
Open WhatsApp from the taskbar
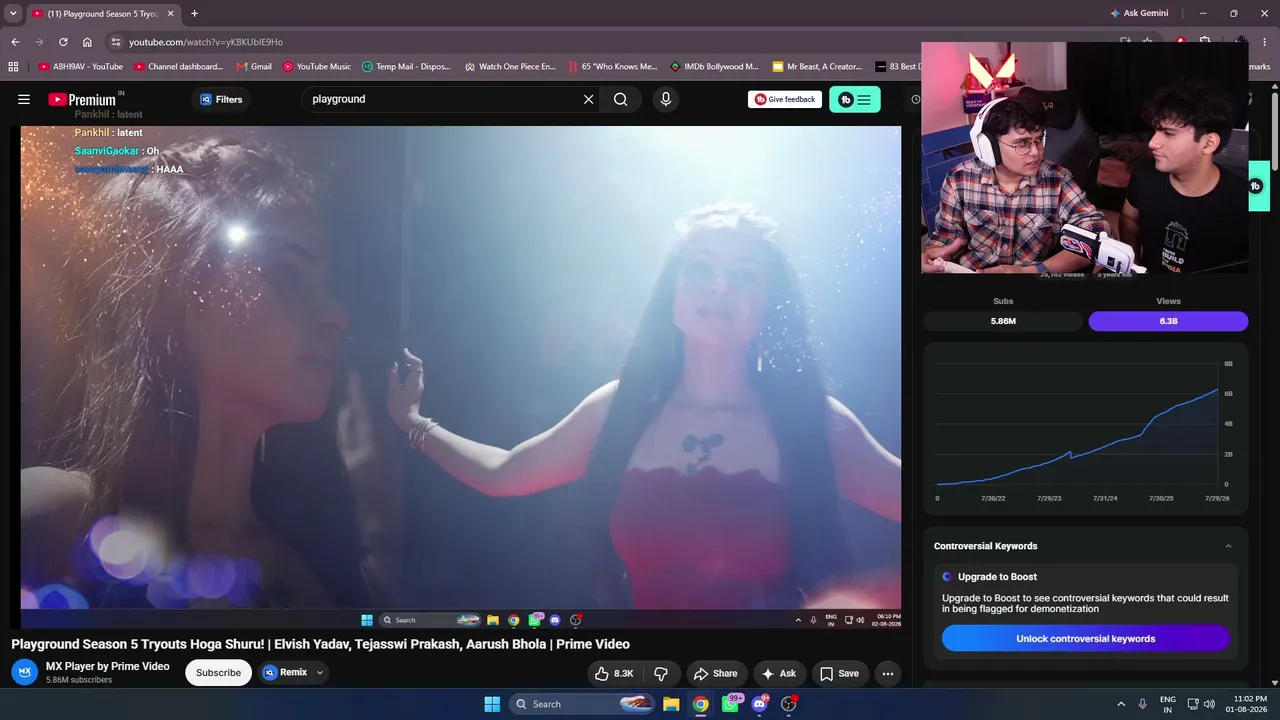pyautogui.click(x=731, y=704)
